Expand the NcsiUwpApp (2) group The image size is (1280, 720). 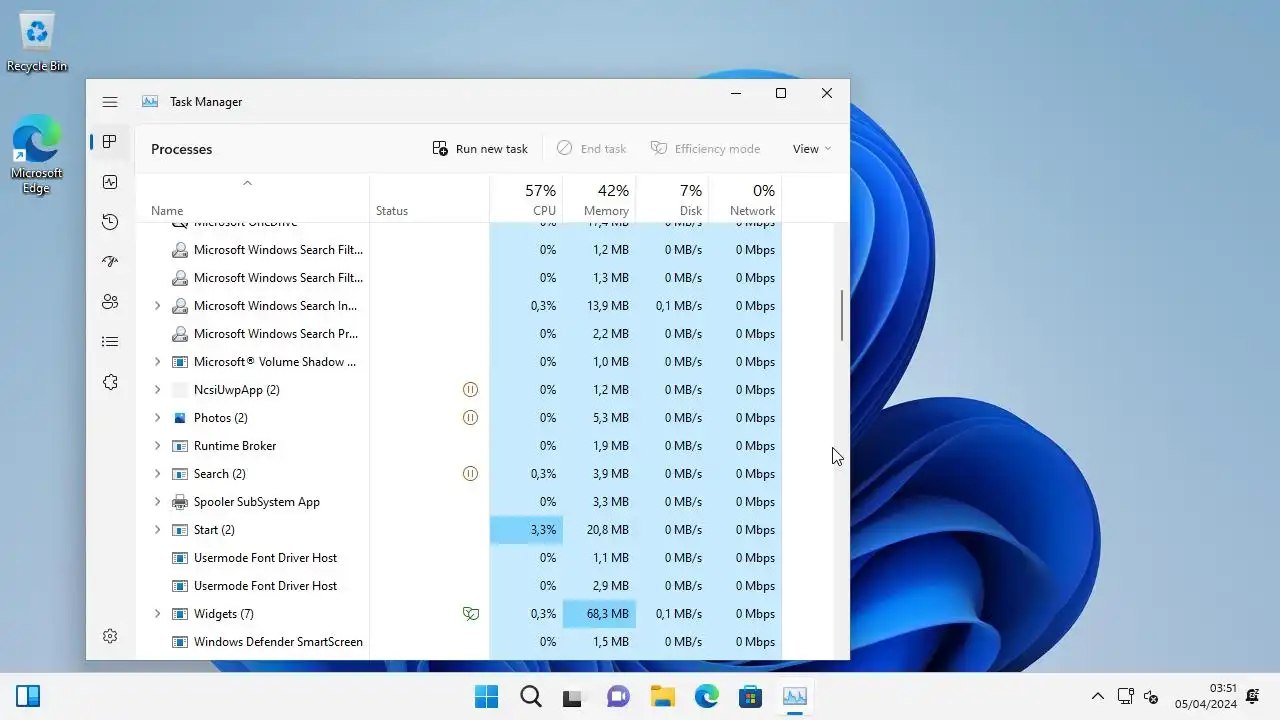coord(157,390)
